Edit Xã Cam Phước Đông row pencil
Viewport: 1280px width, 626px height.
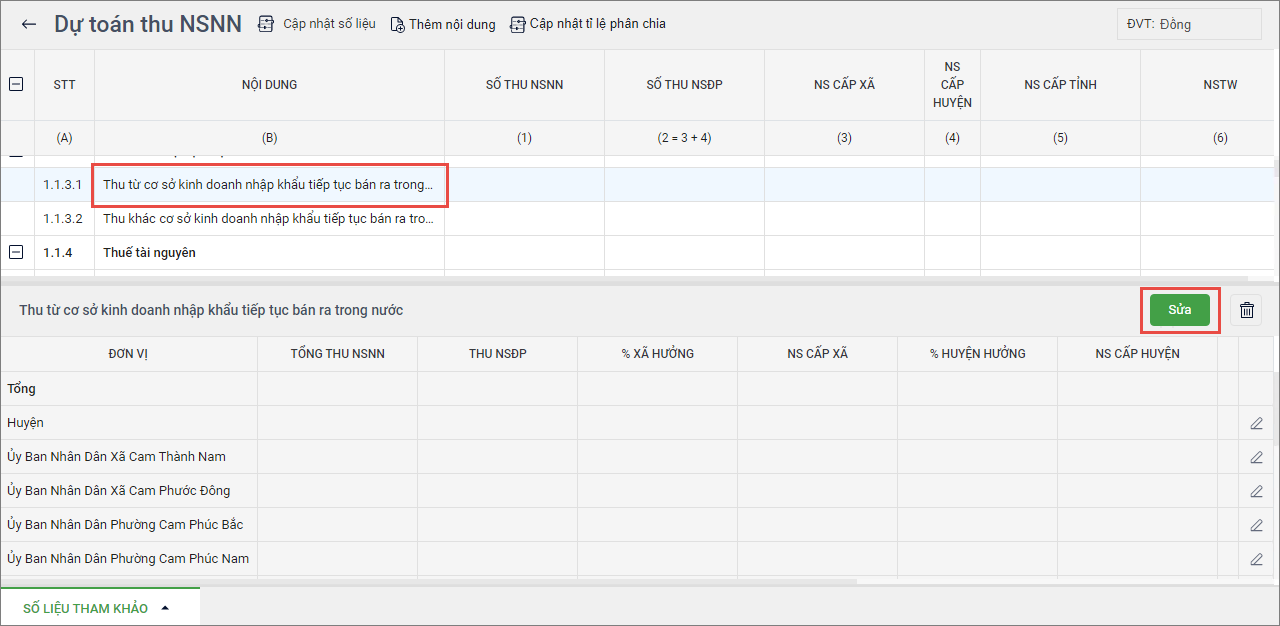click(x=1256, y=491)
